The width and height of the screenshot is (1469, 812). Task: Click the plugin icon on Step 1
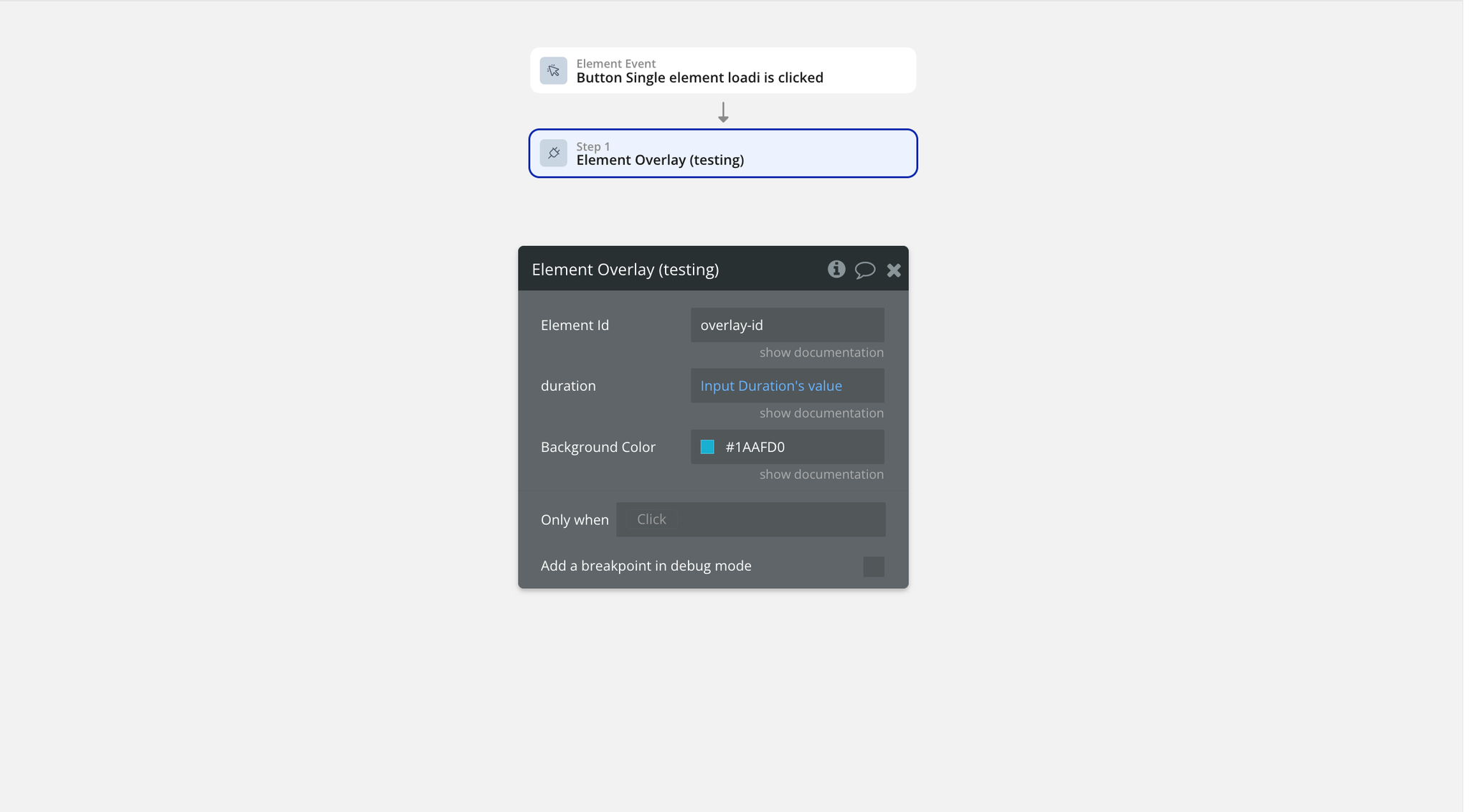click(x=553, y=153)
